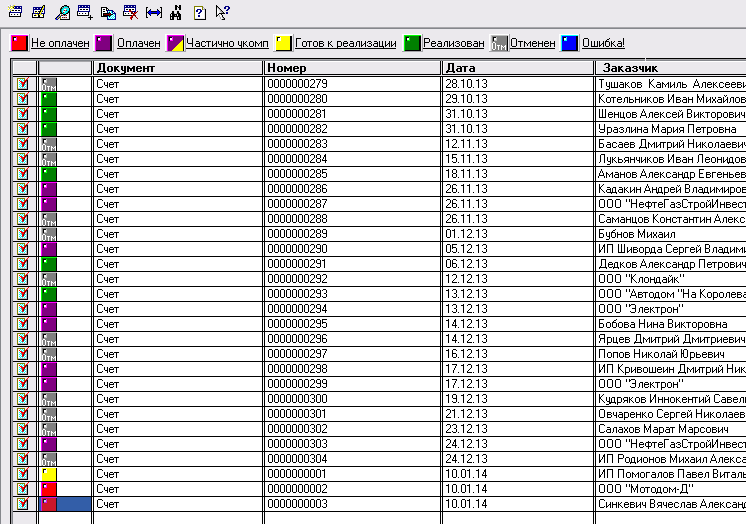Click the Не оплачен legend link
This screenshot has height=524, width=746.
coord(60,43)
